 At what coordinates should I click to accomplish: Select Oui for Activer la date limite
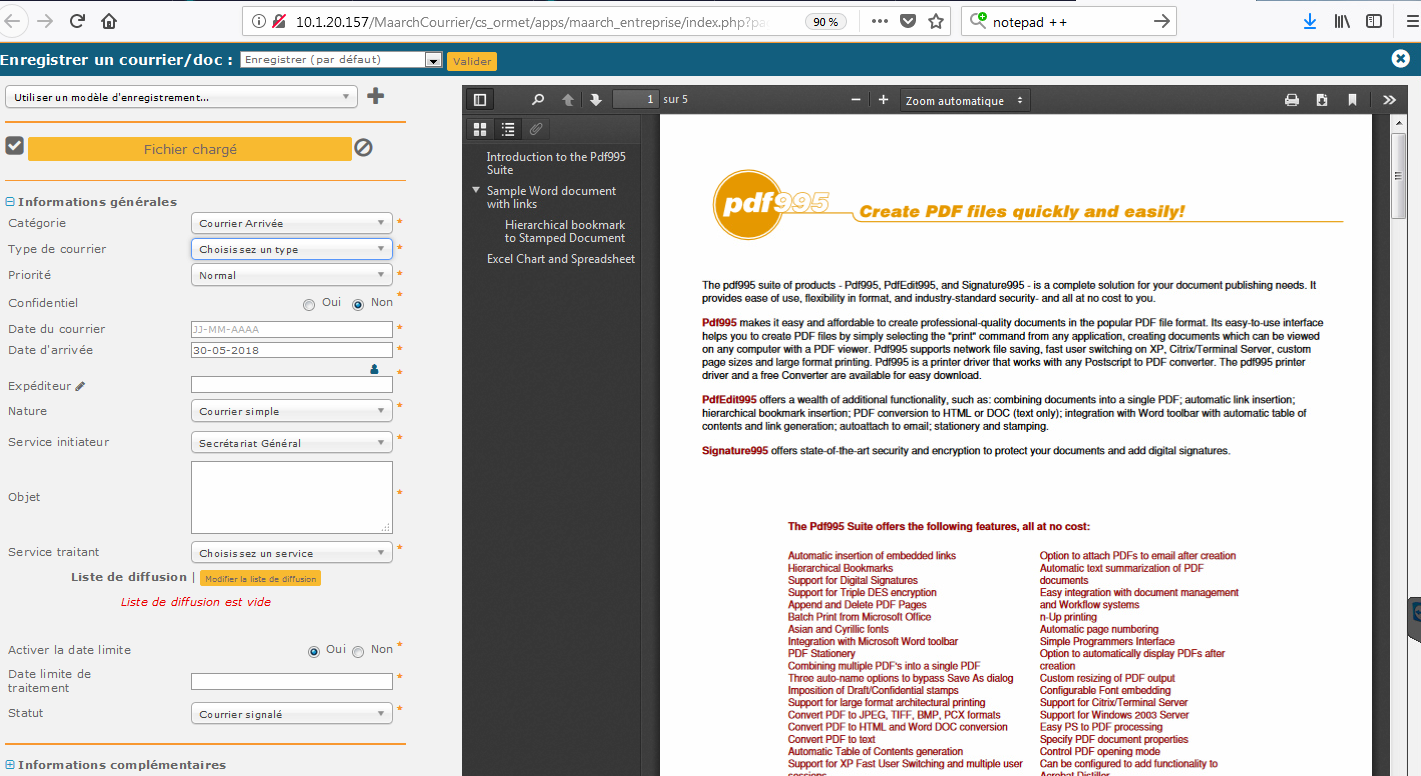pyautogui.click(x=314, y=651)
